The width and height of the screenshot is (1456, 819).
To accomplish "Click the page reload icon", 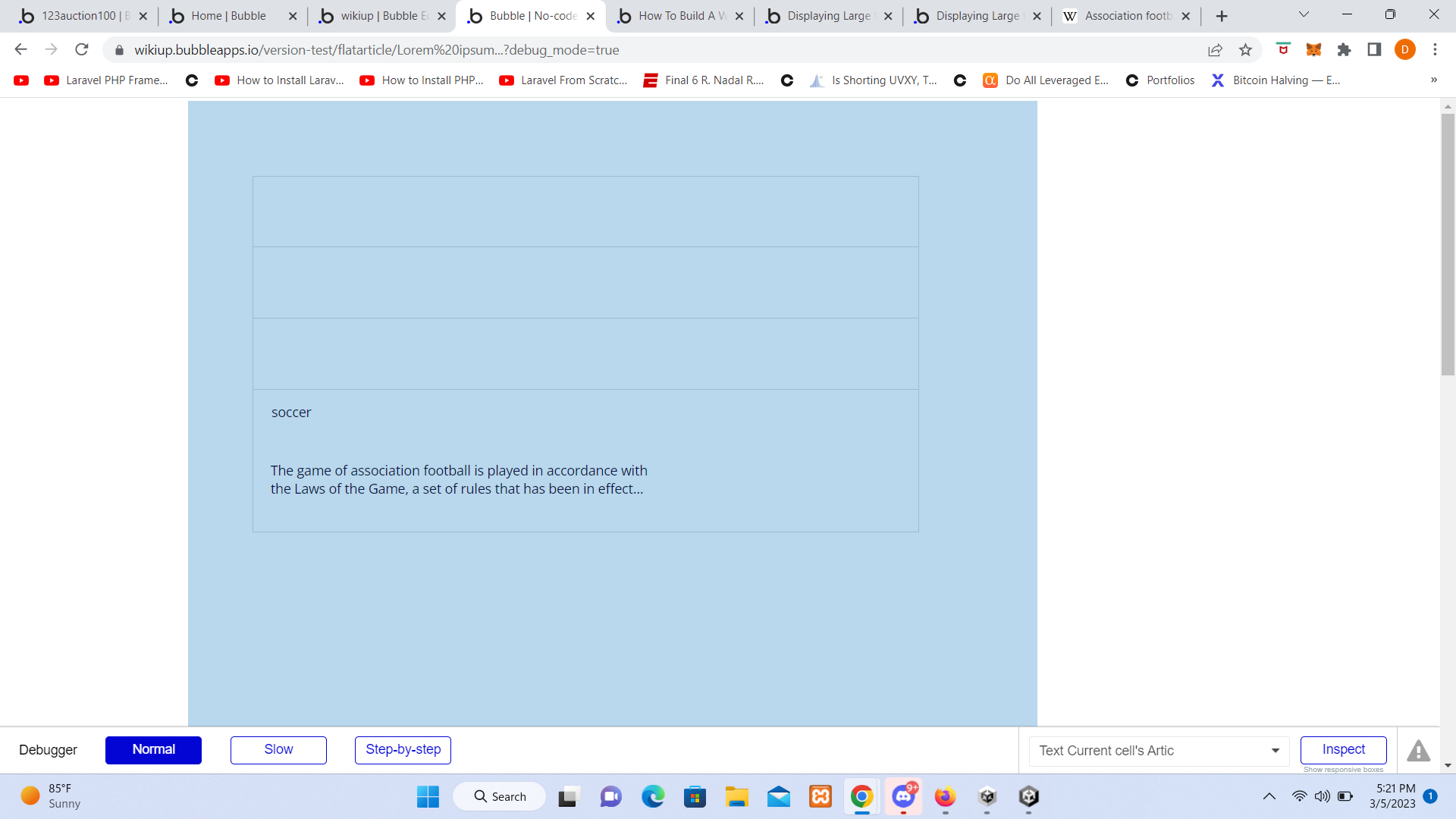I will click(82, 50).
